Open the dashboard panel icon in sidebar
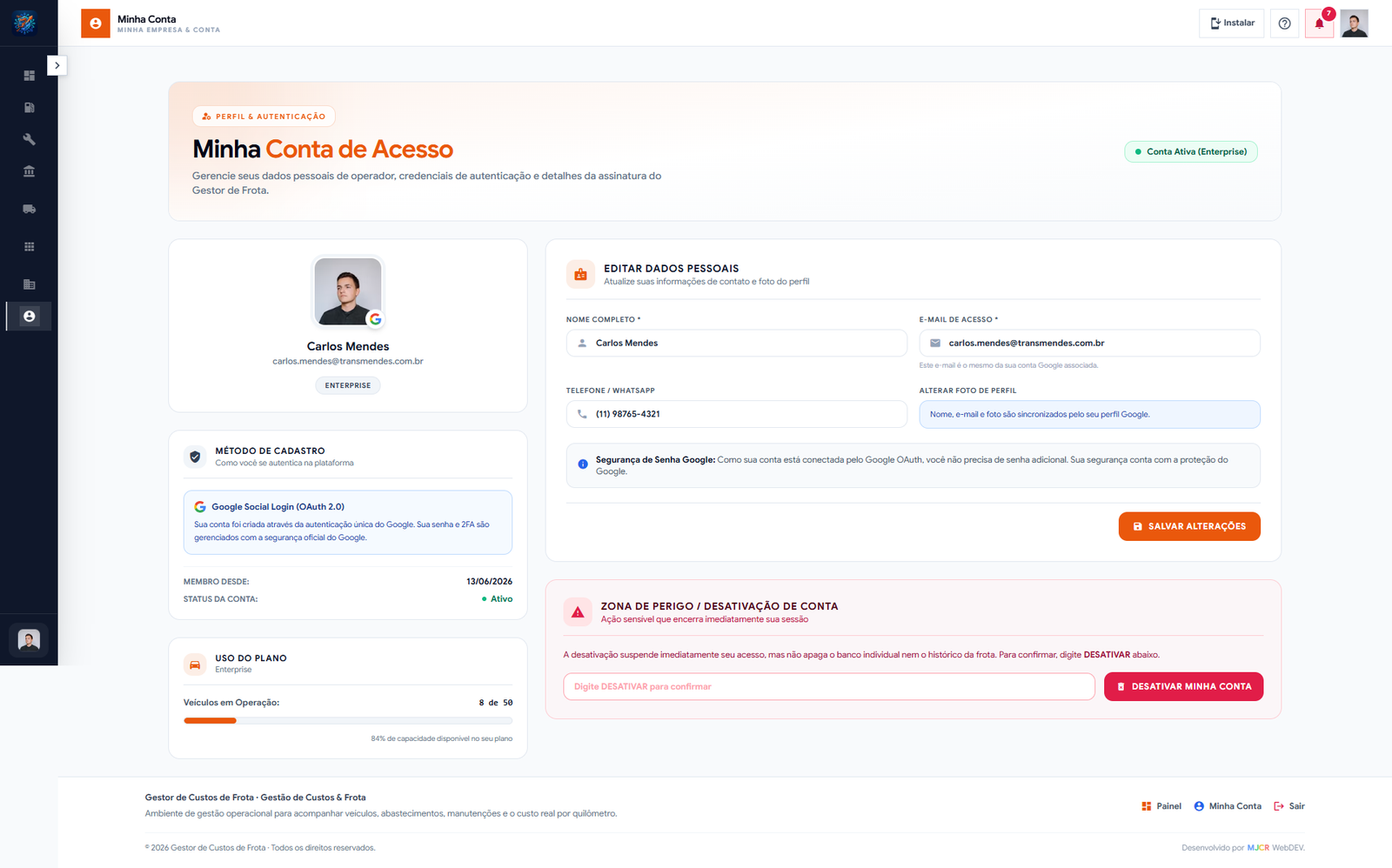The height and width of the screenshot is (868, 1392). [29, 76]
